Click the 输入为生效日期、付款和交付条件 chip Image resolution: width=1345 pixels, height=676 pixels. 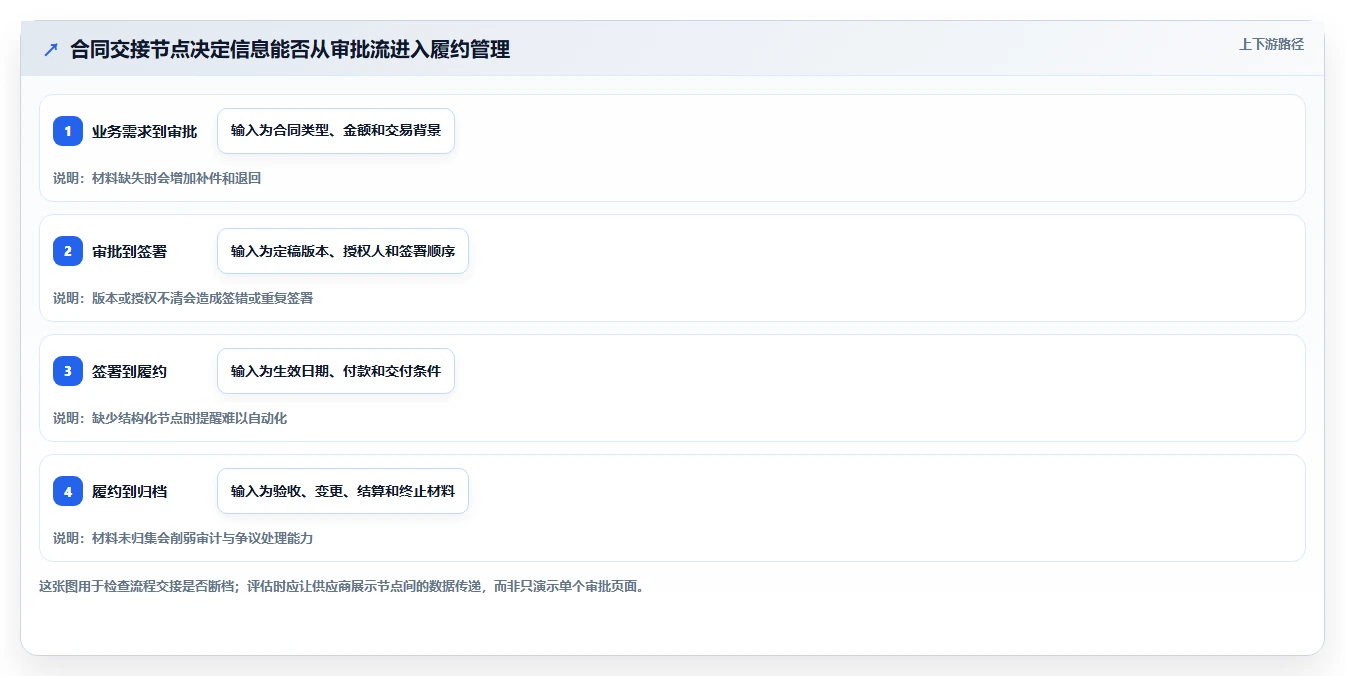pos(336,371)
